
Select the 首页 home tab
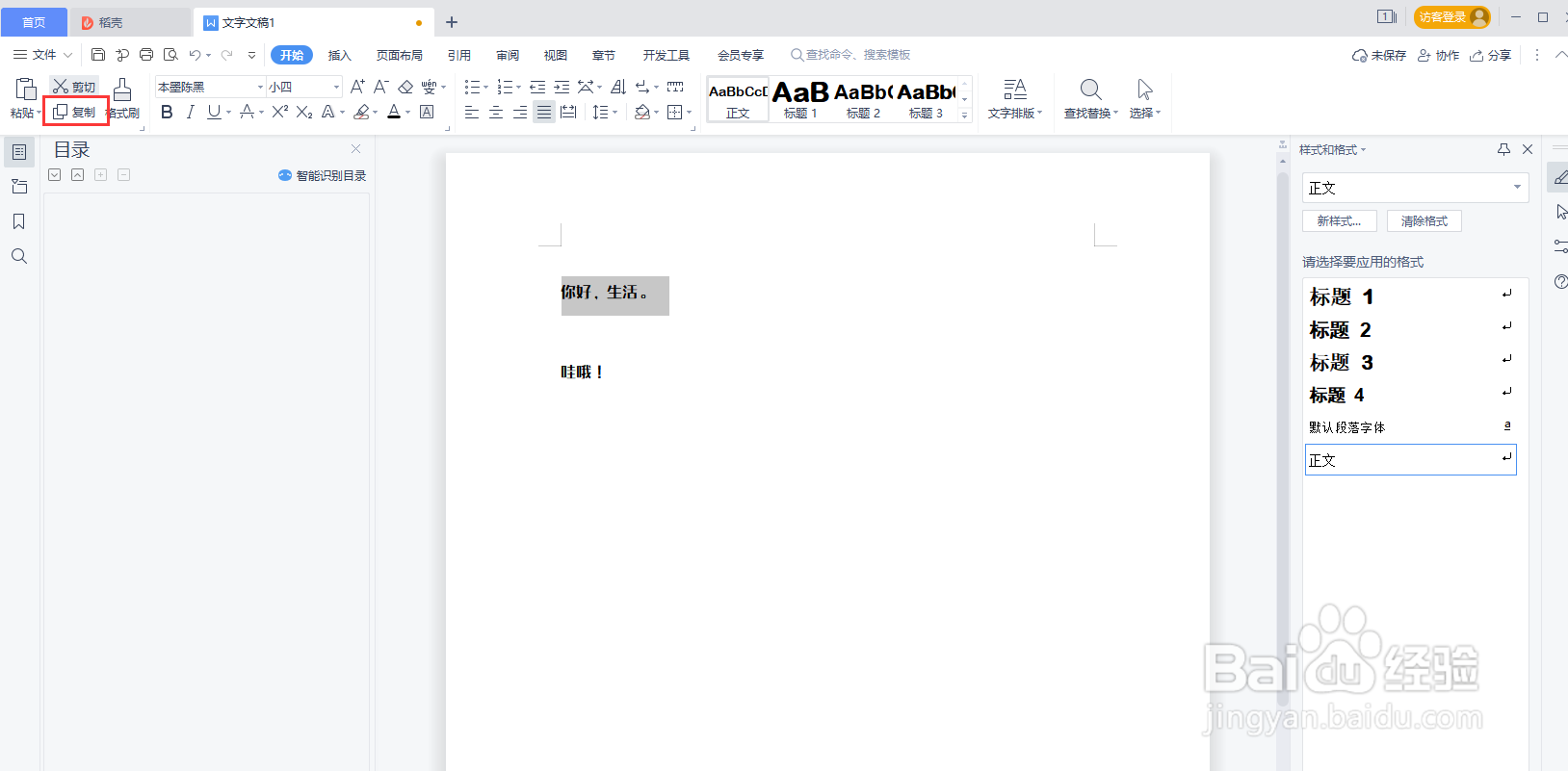pyautogui.click(x=34, y=22)
